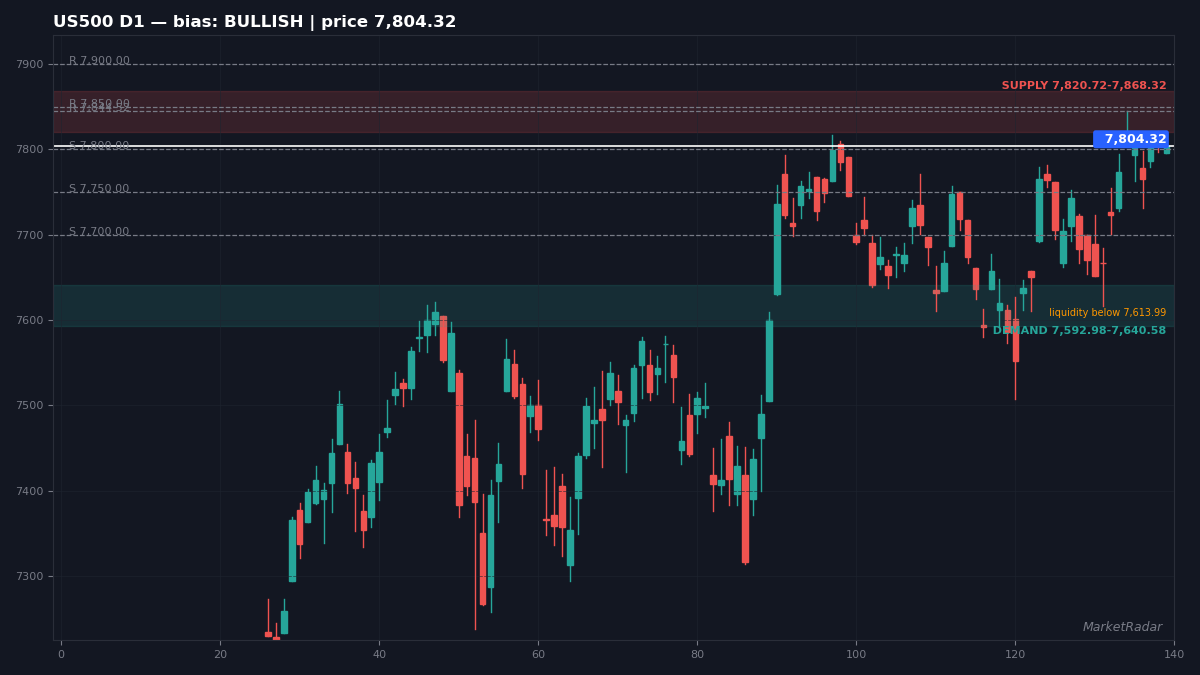1200x675 pixels.
Task: Select the 7500 y-axis tick label
Action: coord(30,405)
